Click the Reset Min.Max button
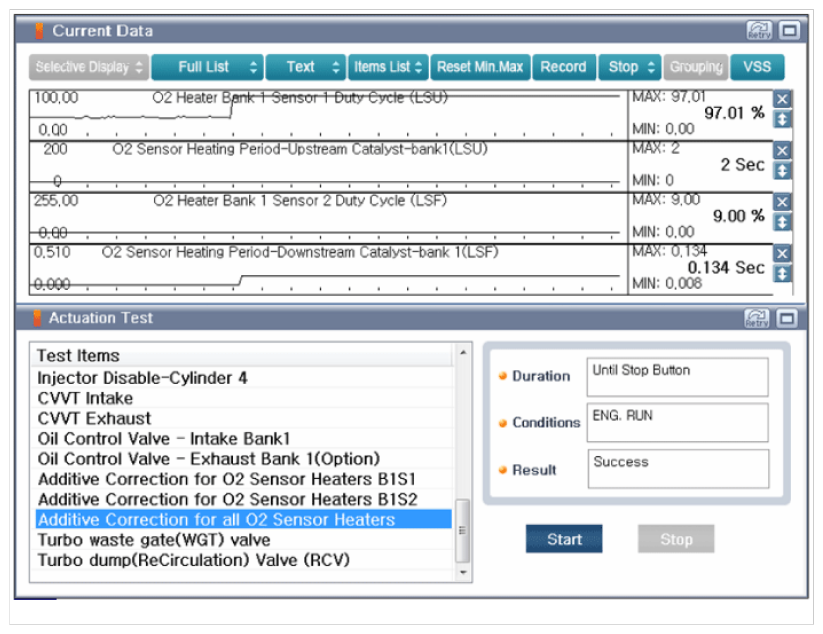 click(x=480, y=67)
